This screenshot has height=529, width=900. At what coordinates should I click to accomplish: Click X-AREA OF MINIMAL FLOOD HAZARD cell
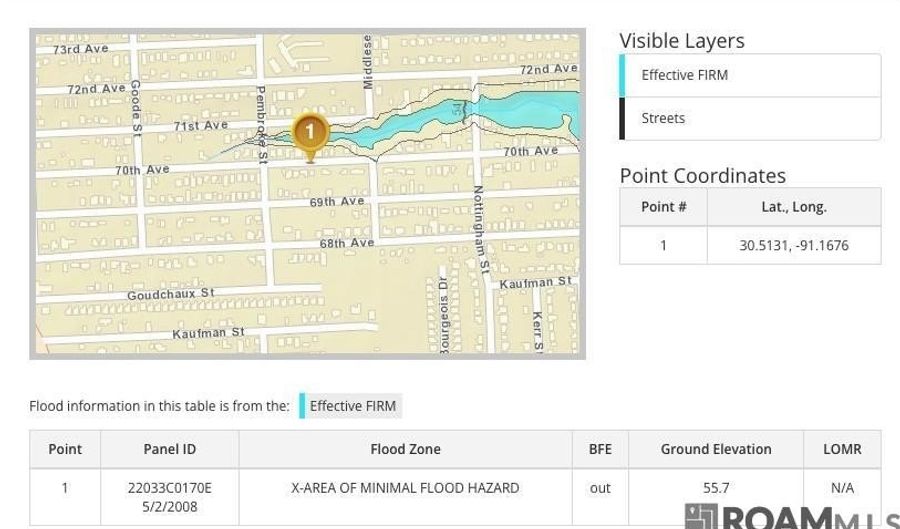(405, 488)
